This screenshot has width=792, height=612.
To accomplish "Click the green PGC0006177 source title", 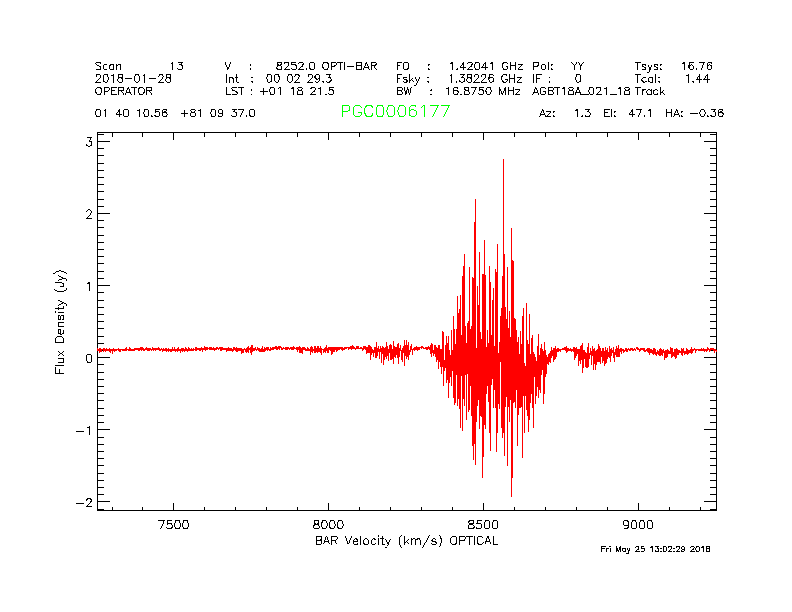I will (395, 111).
